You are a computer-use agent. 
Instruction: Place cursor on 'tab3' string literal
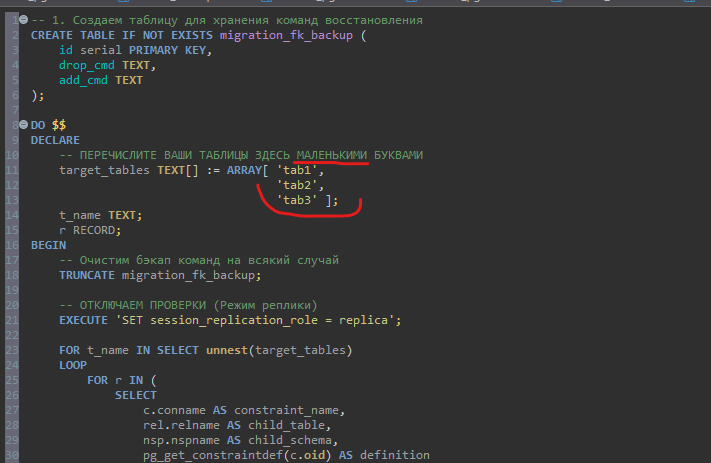tap(298, 200)
